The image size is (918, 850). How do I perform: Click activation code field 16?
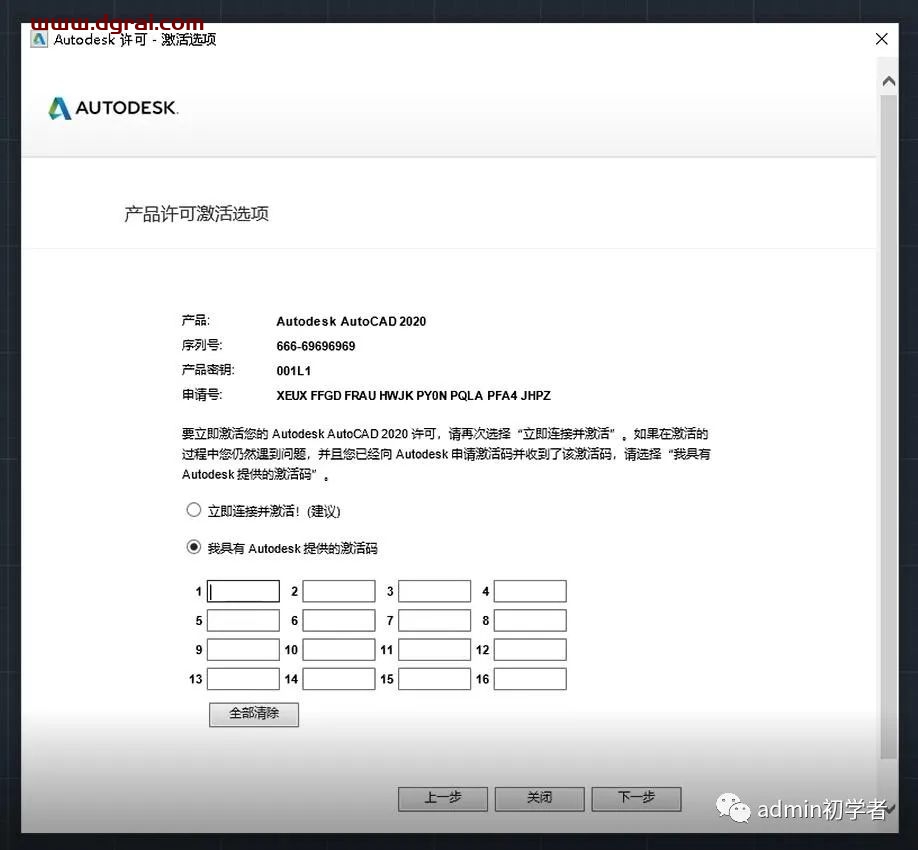point(530,679)
